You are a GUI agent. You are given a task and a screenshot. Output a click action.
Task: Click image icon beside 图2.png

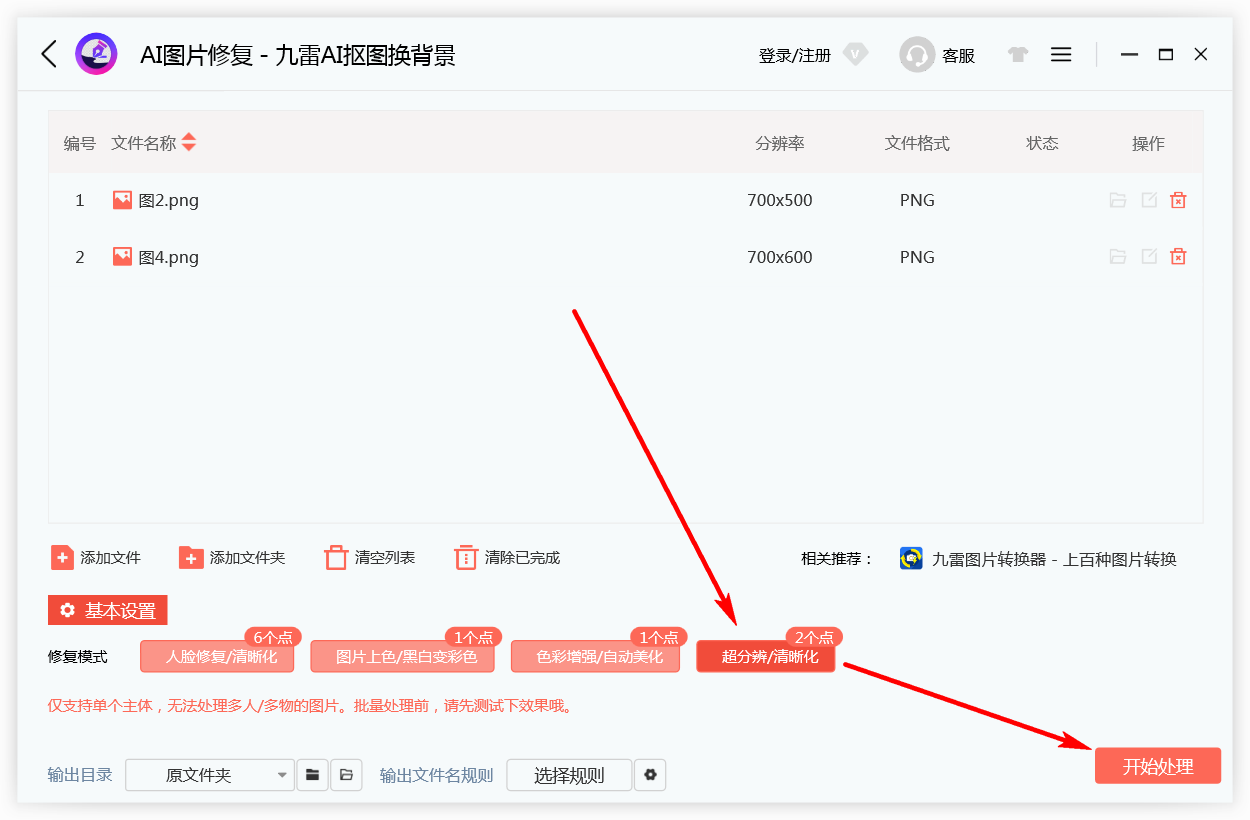[x=122, y=200]
